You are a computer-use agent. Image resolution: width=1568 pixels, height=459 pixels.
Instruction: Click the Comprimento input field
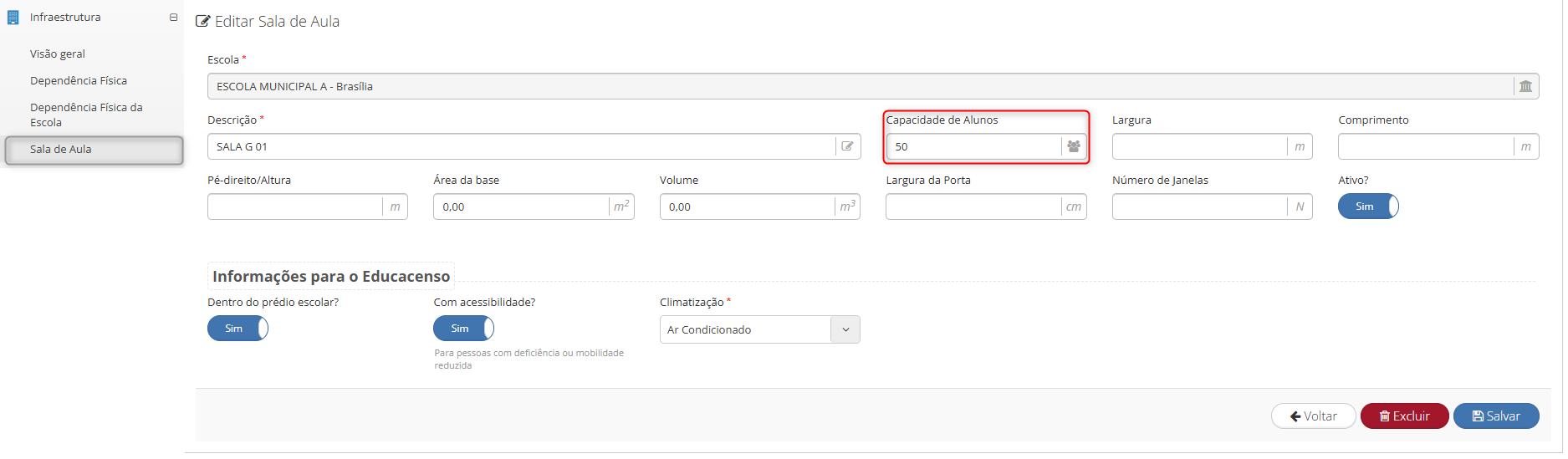point(1426,146)
